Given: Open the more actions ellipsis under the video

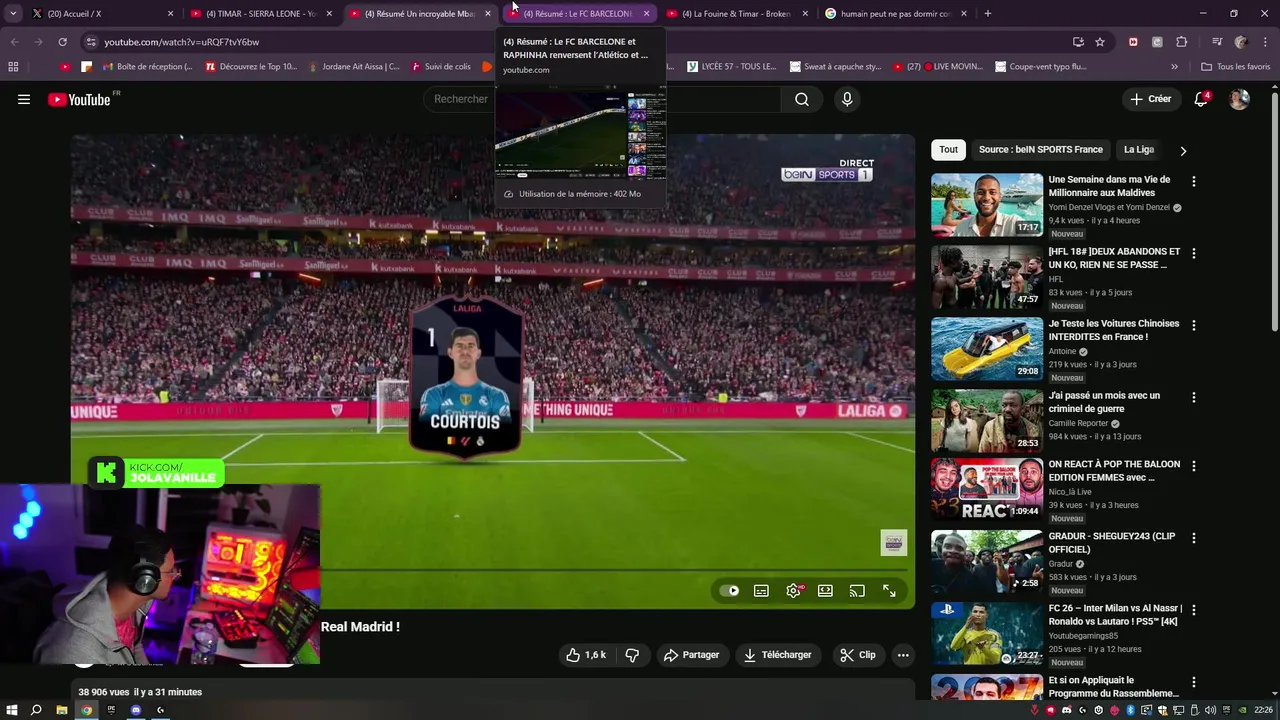Looking at the screenshot, I should (x=903, y=655).
